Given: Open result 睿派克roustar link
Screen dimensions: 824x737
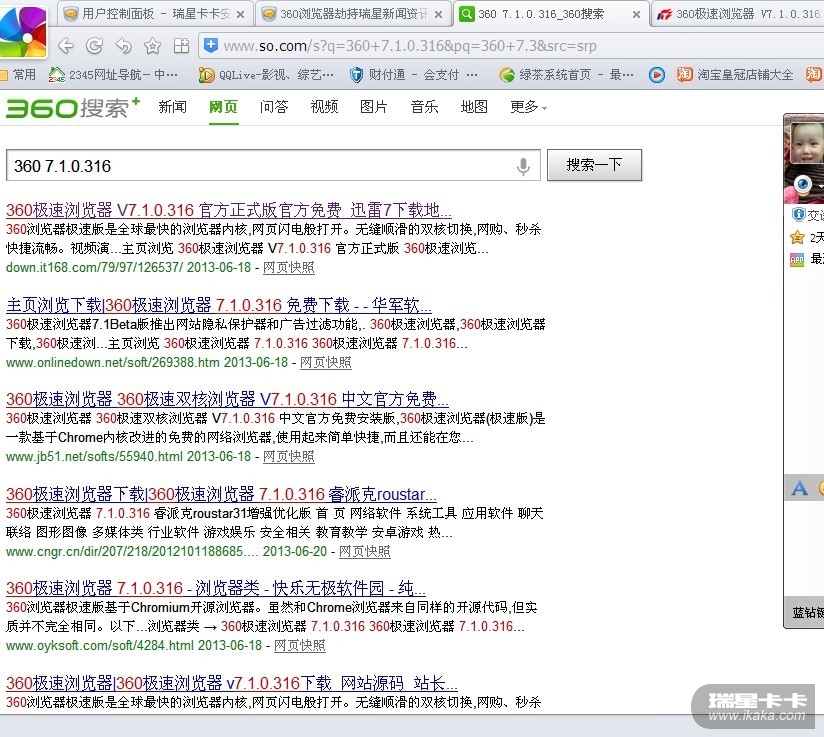Looking at the screenshot, I should 221,494.
